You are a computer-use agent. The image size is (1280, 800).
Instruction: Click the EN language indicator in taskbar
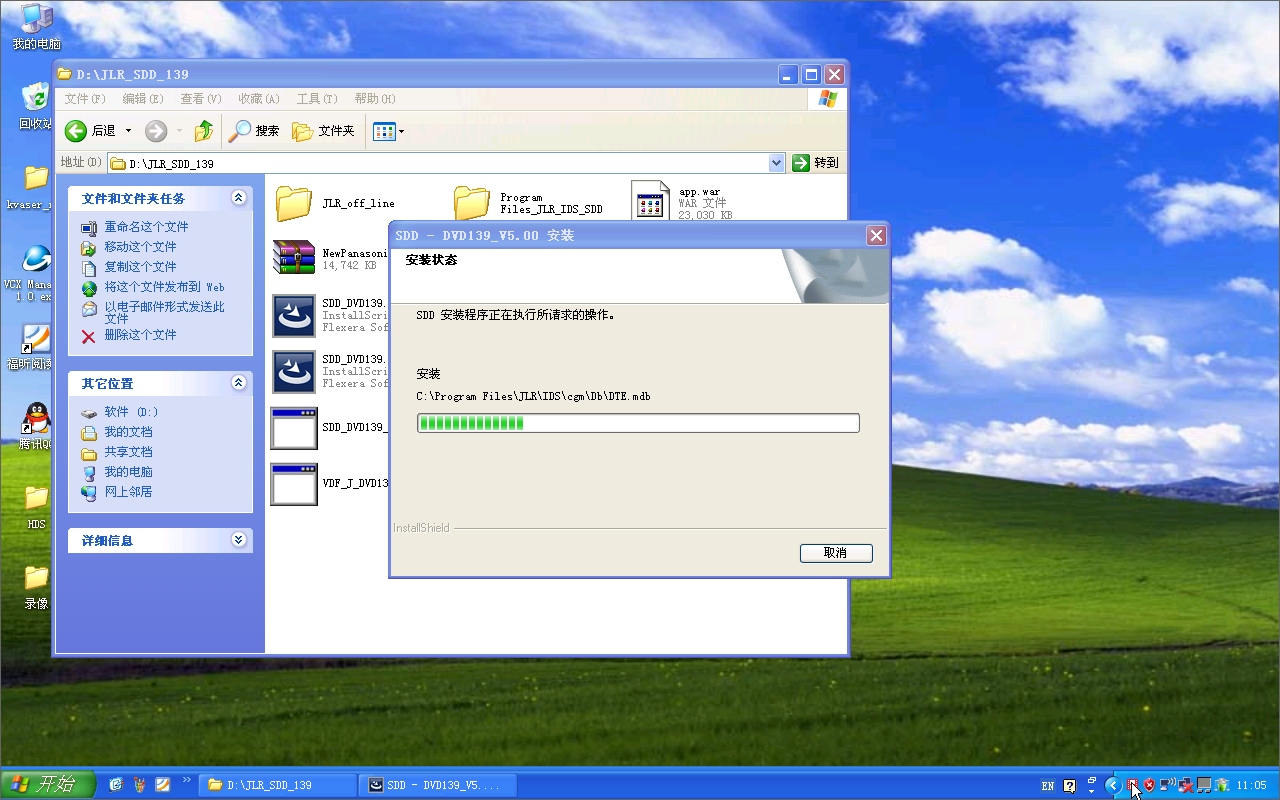(x=1047, y=786)
